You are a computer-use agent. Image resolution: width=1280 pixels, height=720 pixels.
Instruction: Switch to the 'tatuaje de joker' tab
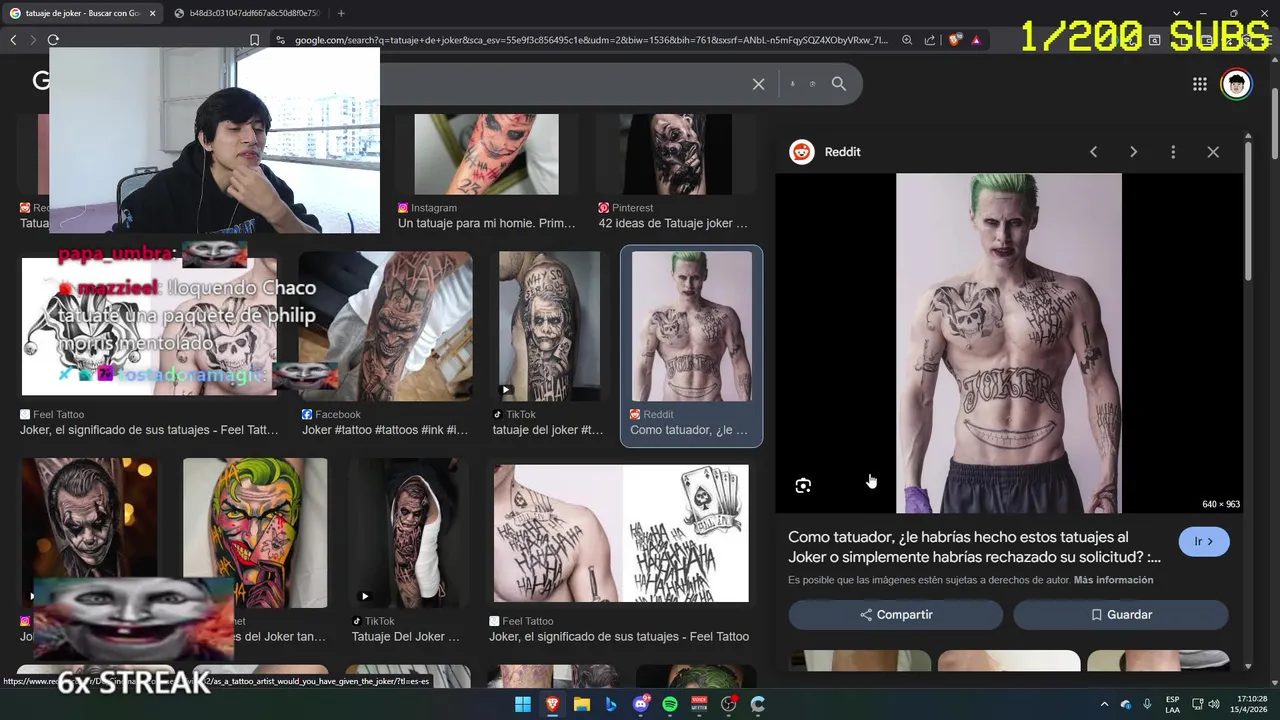coord(82,13)
